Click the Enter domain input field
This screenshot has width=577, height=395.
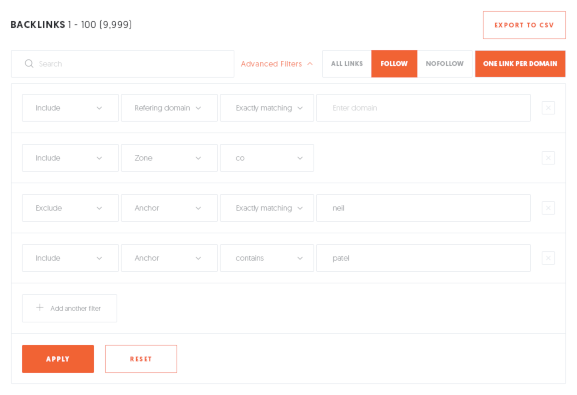423,108
